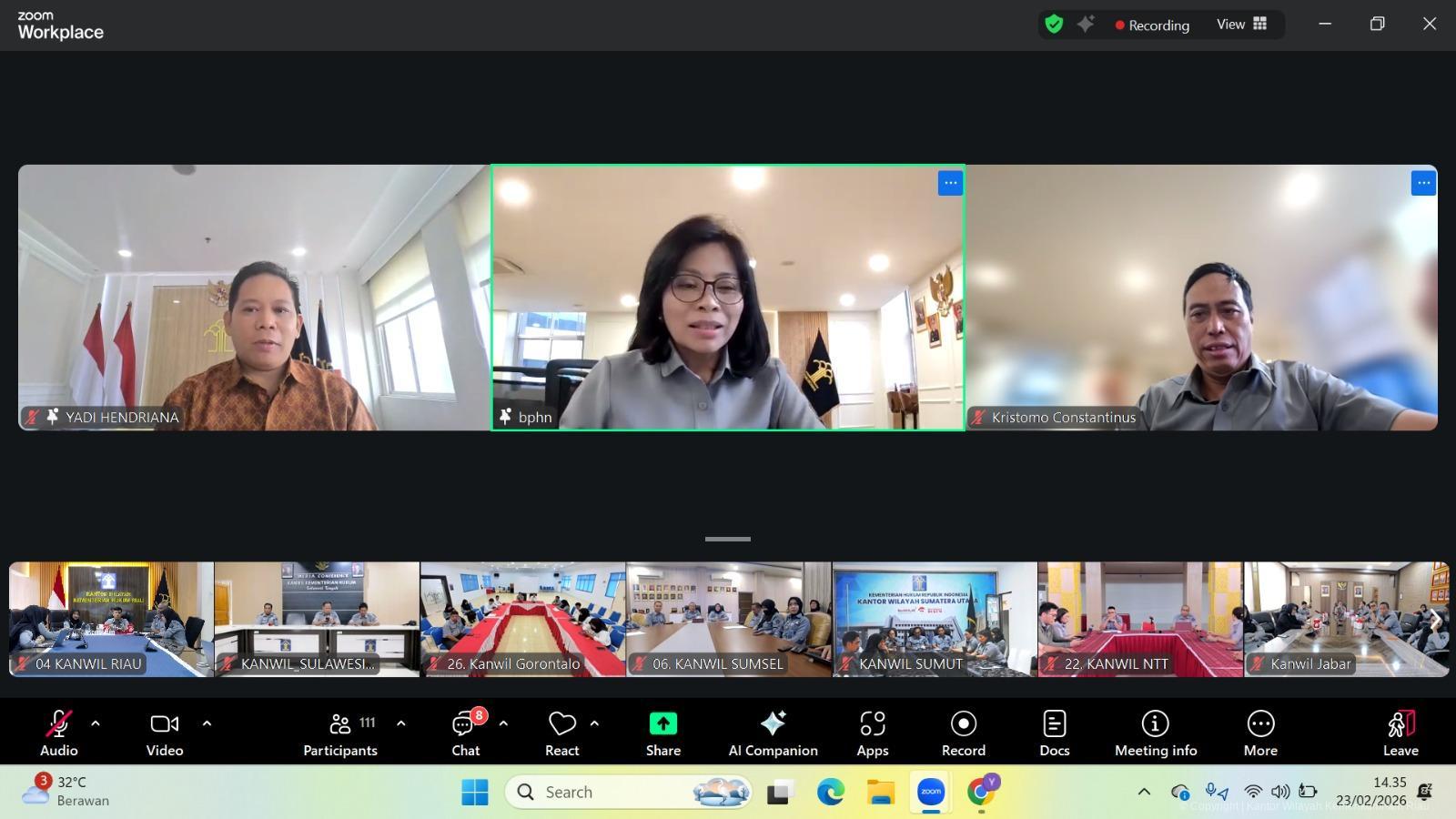Click the green encryption shield icon
Image resolution: width=1456 pixels, height=819 pixels.
point(1054,25)
